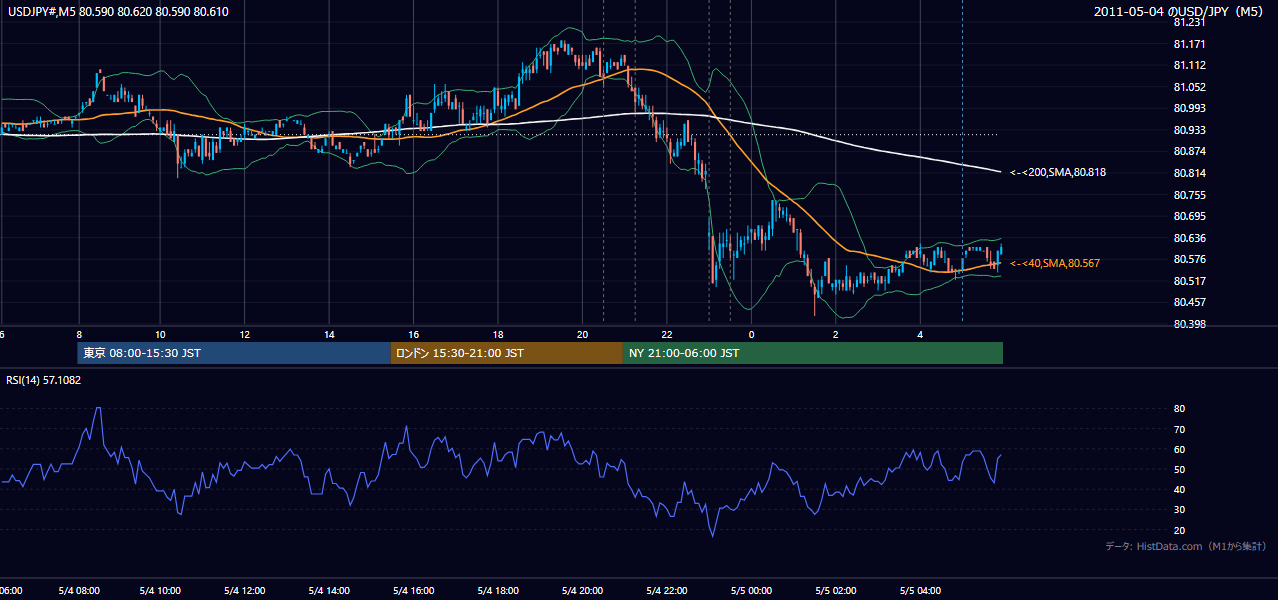This screenshot has width=1278, height=600.
Task: Click hour marker 18 below price chart
Action: point(498,334)
